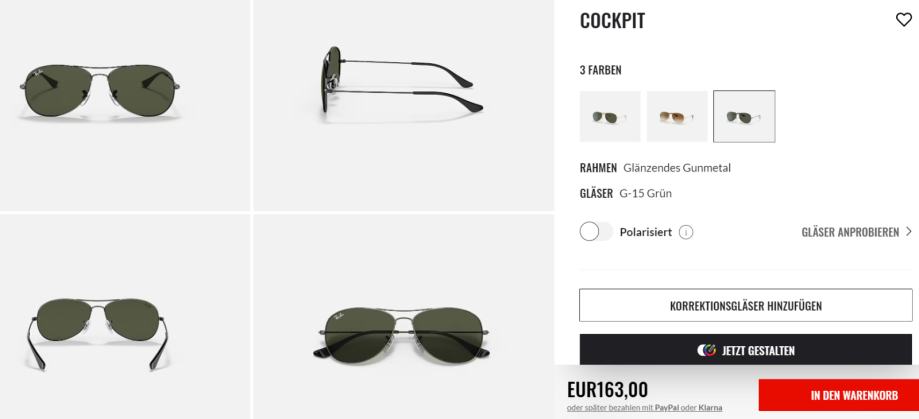Click the Jetzt Gestalten button

tap(746, 350)
